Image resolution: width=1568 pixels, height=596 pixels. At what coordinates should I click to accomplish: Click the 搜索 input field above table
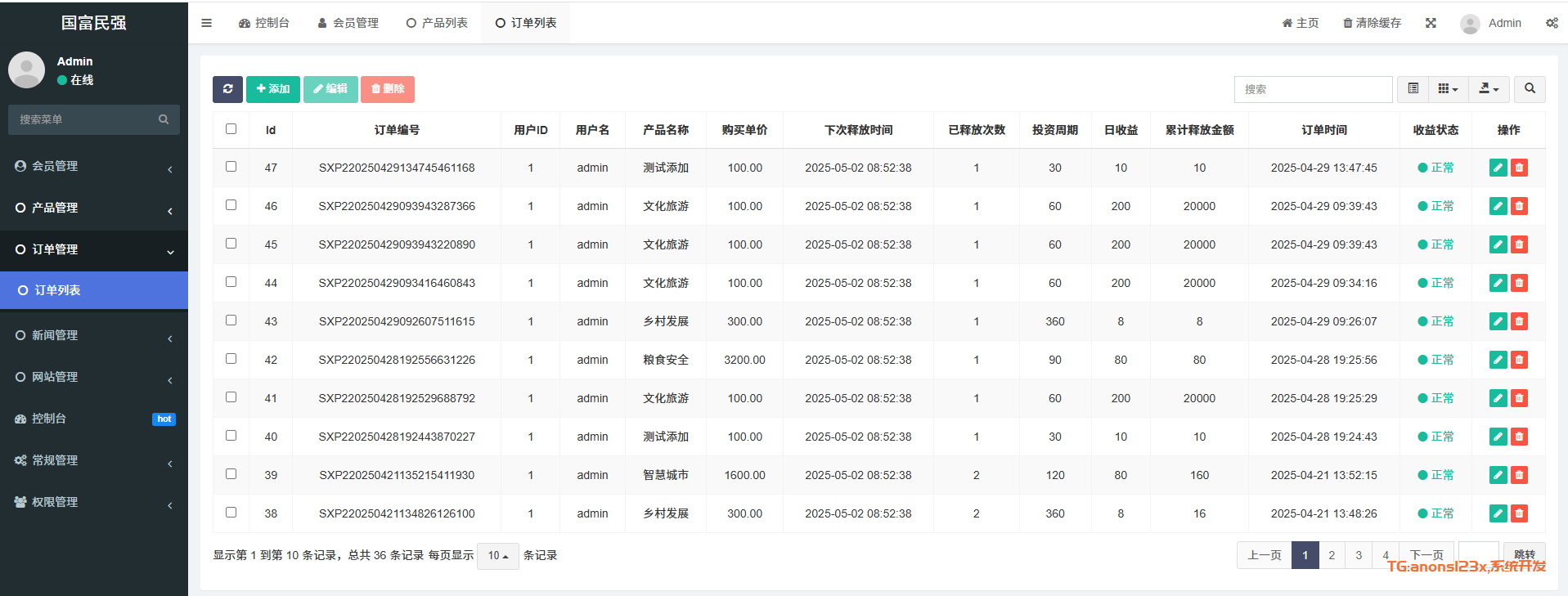tap(1312, 89)
